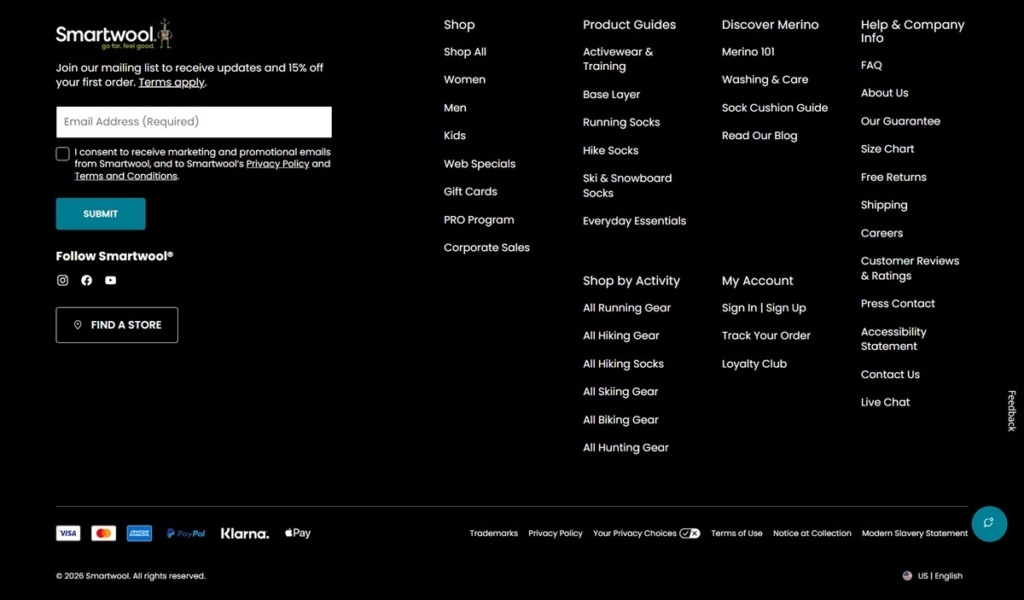Select Web Specials in Shop menu
1024x600 pixels.
tap(479, 164)
